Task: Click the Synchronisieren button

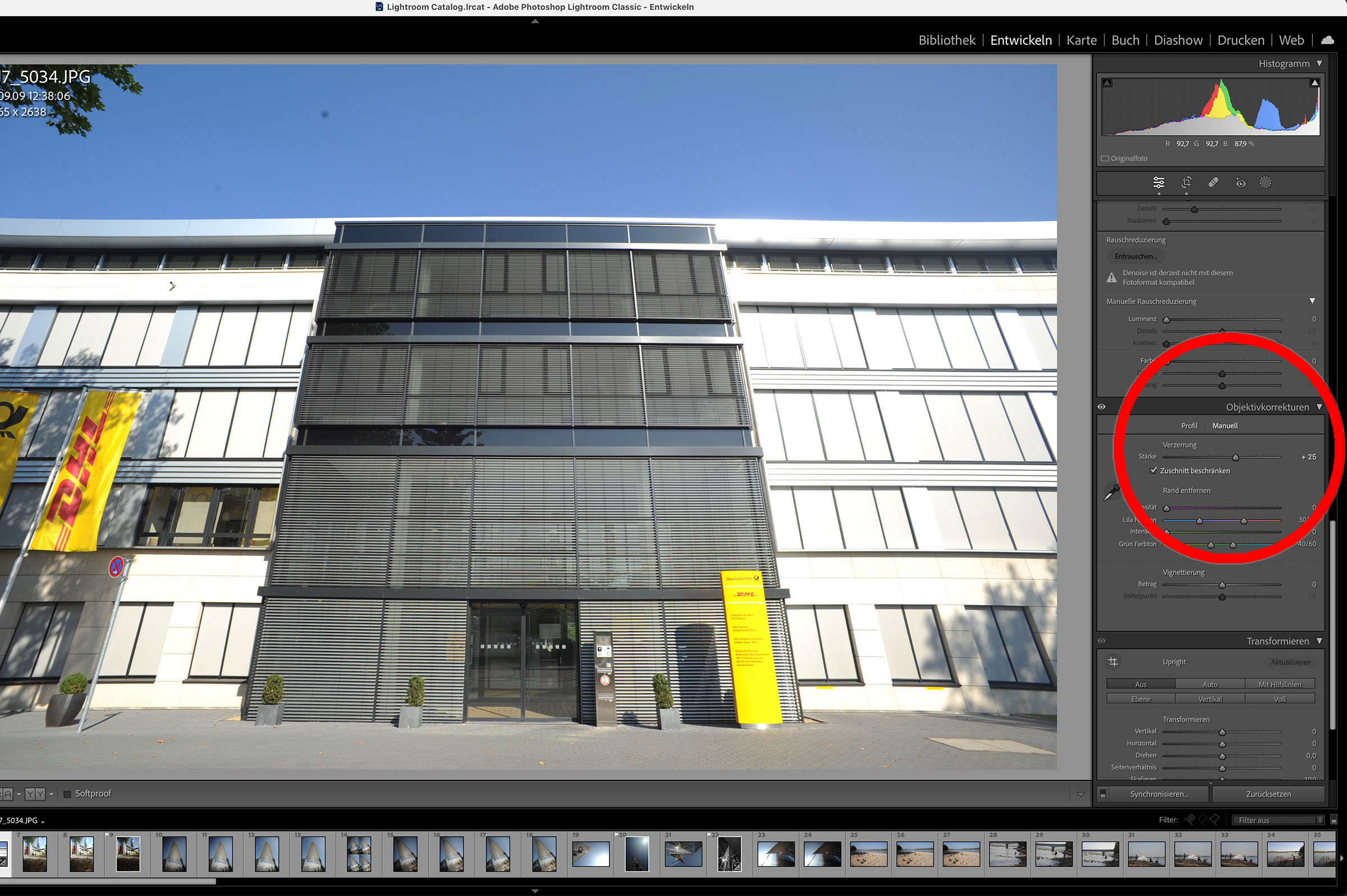Action: [x=1158, y=794]
